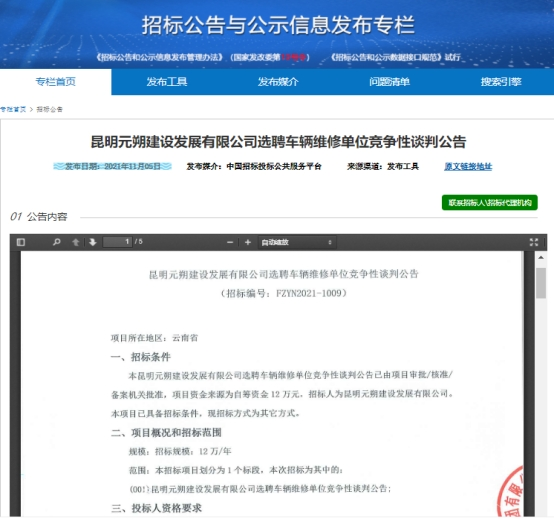Switch to the 发布工具 tab
Screen dimensions: 554x519
[x=167, y=82]
